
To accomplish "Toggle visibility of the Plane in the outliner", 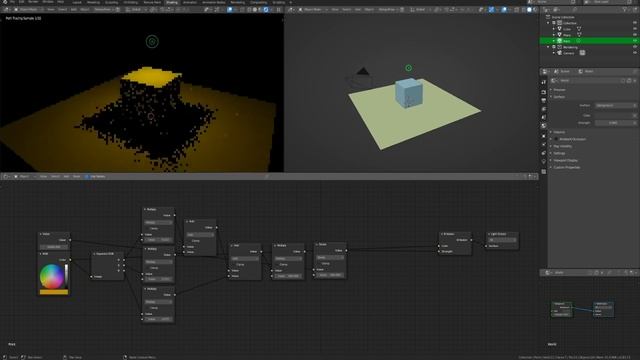I will [635, 35].
